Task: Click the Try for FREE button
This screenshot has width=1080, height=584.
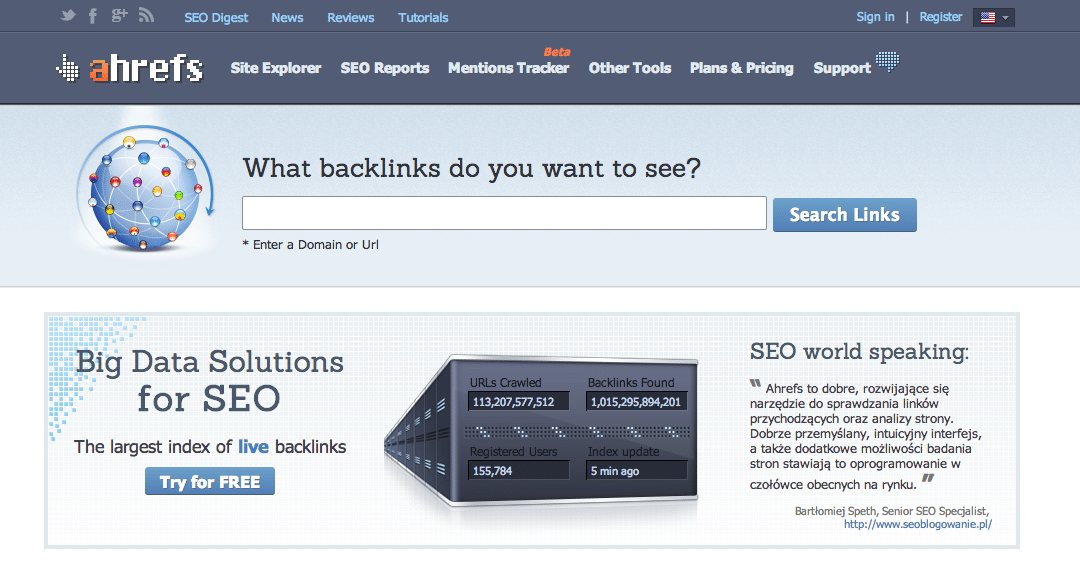Action: coord(210,481)
